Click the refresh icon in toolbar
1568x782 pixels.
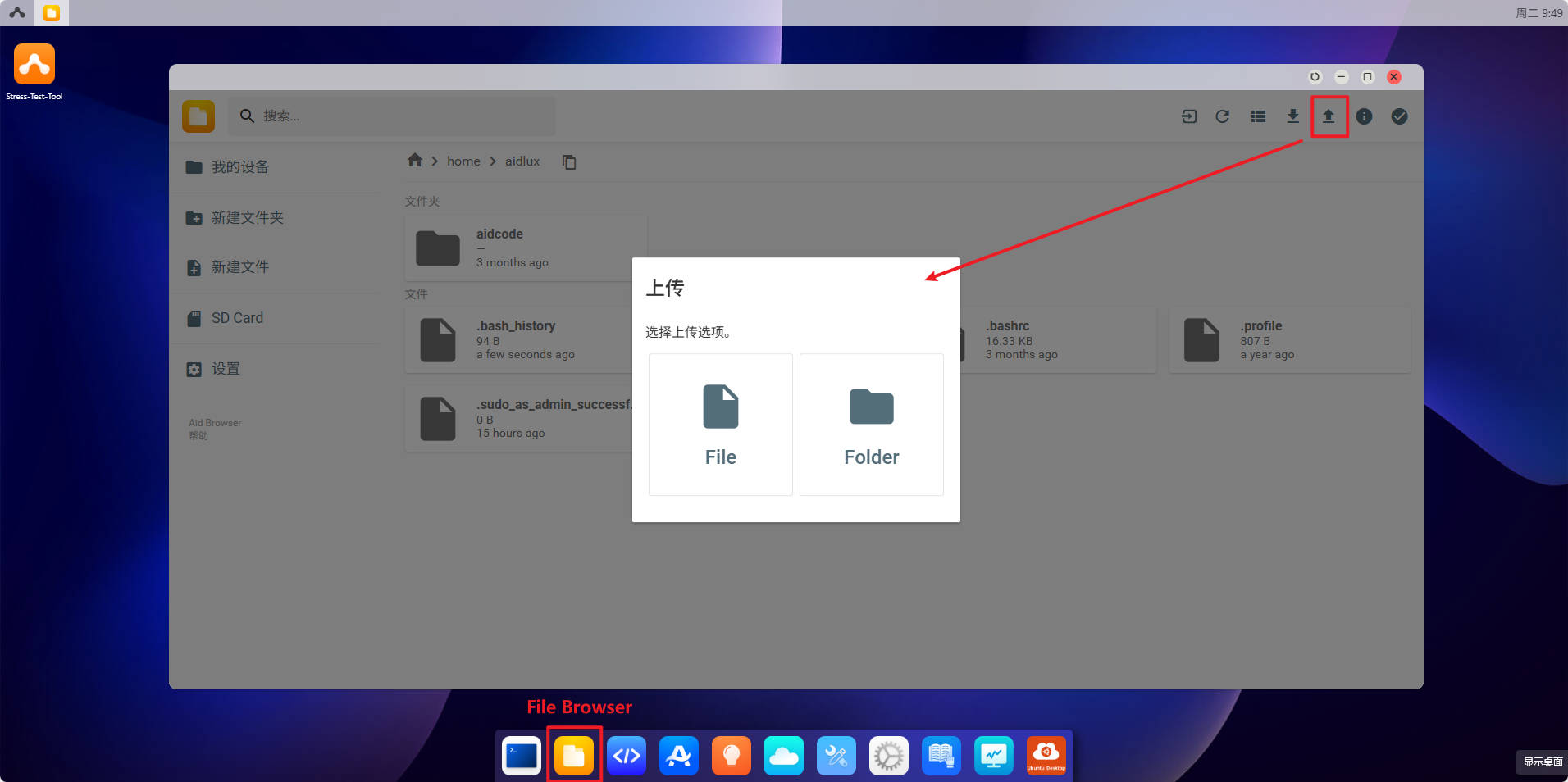pos(1222,116)
